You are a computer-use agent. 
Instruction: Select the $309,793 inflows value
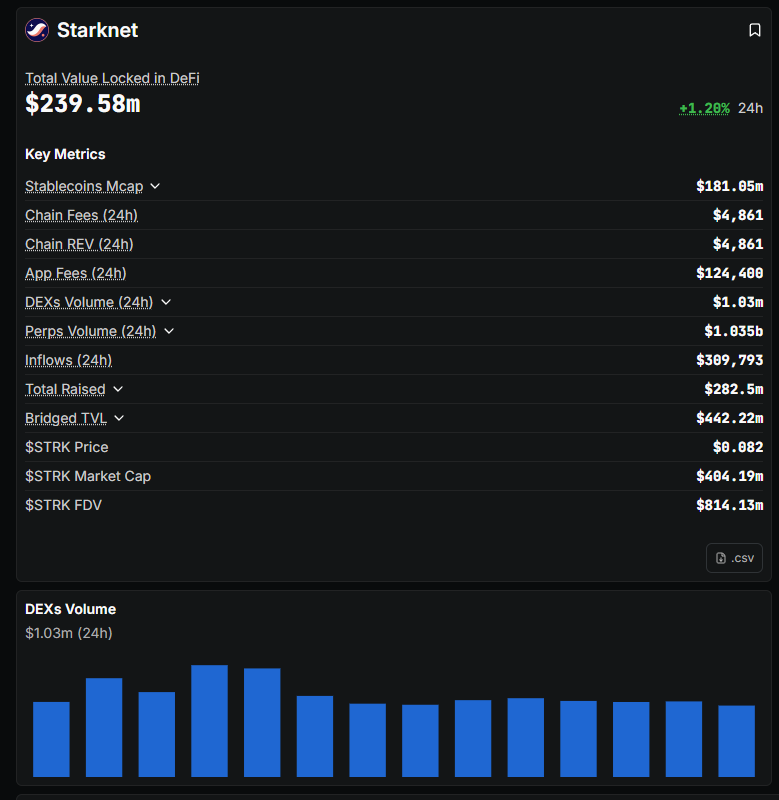pyautogui.click(x=730, y=360)
